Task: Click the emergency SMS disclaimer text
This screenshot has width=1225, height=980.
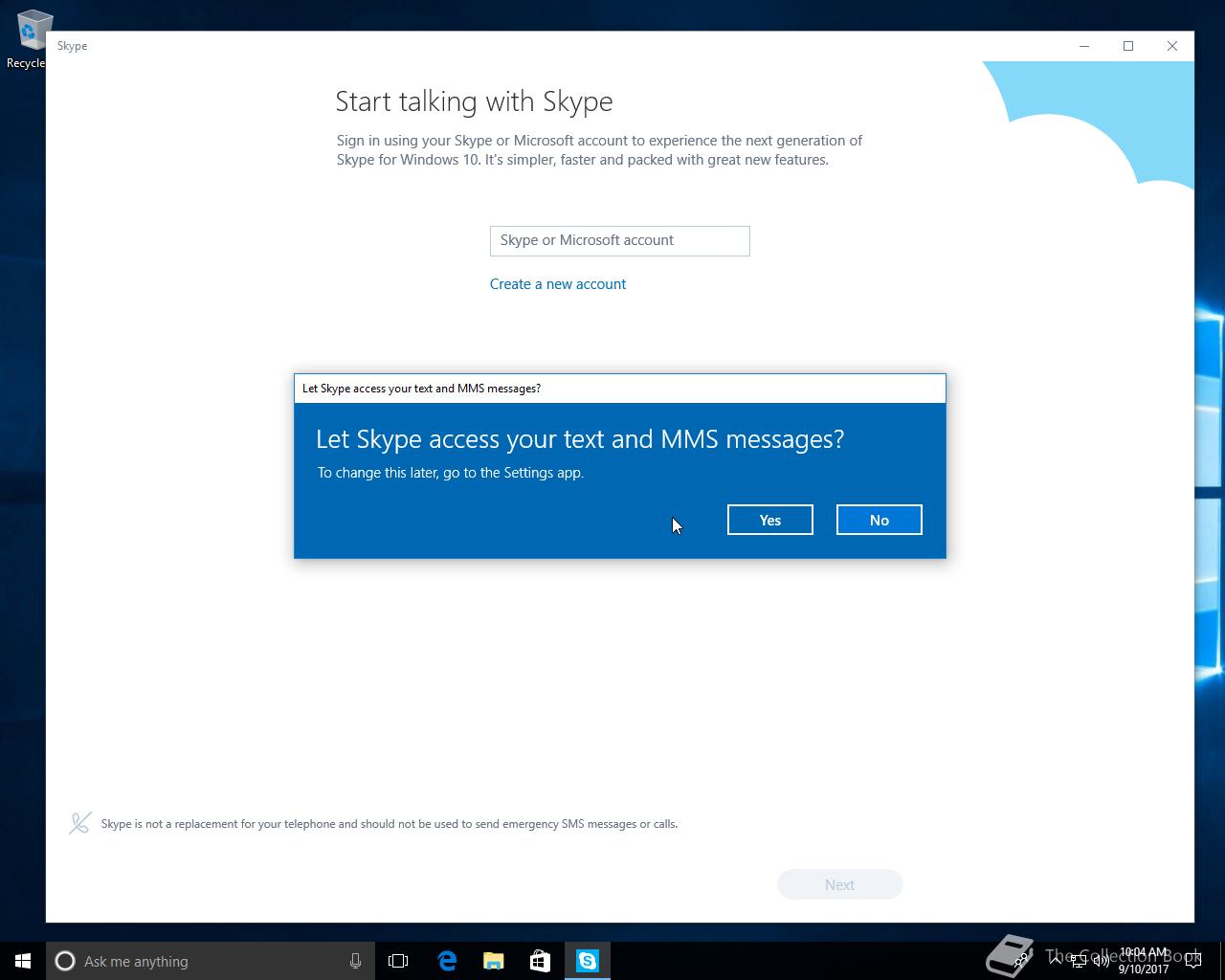Action: [390, 824]
